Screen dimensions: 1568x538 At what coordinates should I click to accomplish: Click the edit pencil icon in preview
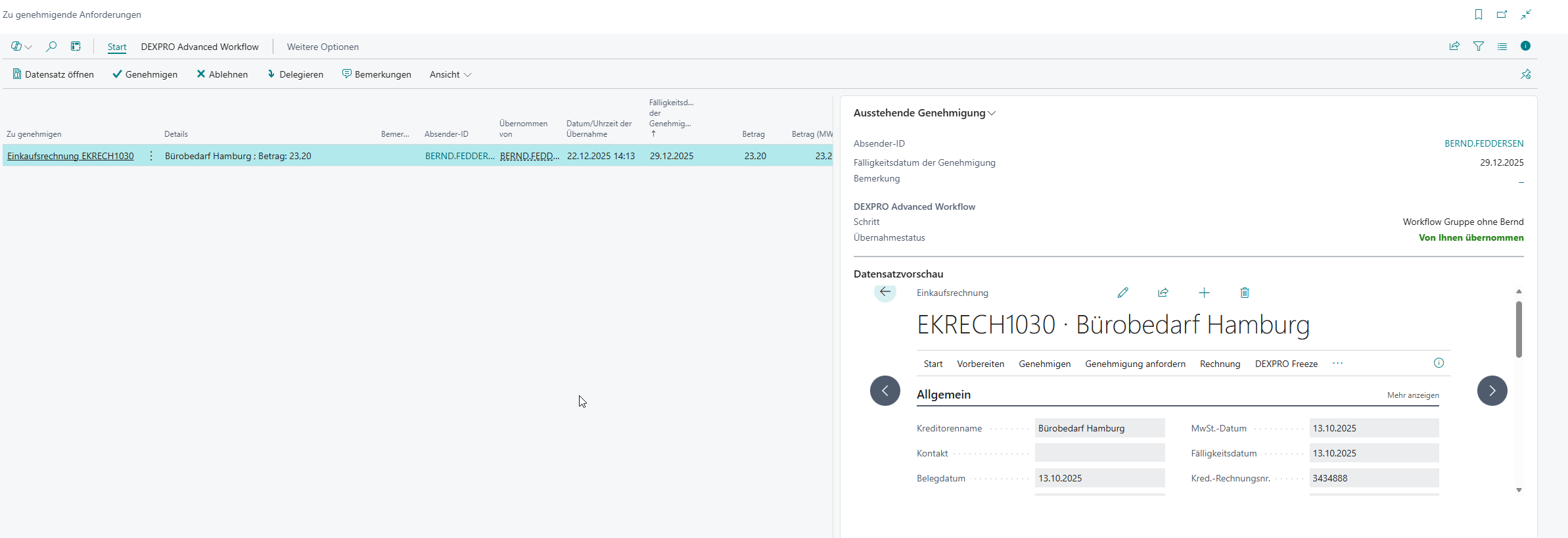1123,293
